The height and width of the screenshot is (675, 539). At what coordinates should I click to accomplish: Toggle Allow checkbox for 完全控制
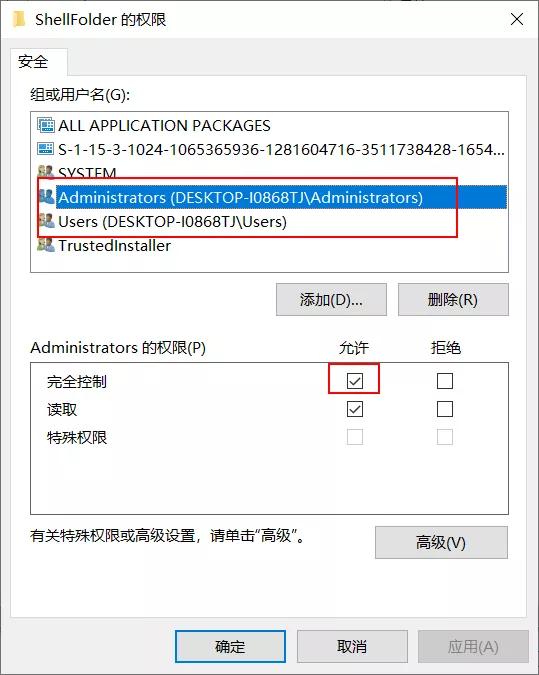pos(355,381)
